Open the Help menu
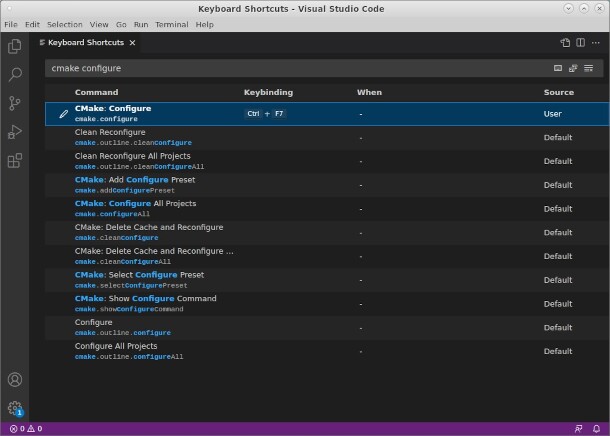610x436 pixels. coord(204,25)
